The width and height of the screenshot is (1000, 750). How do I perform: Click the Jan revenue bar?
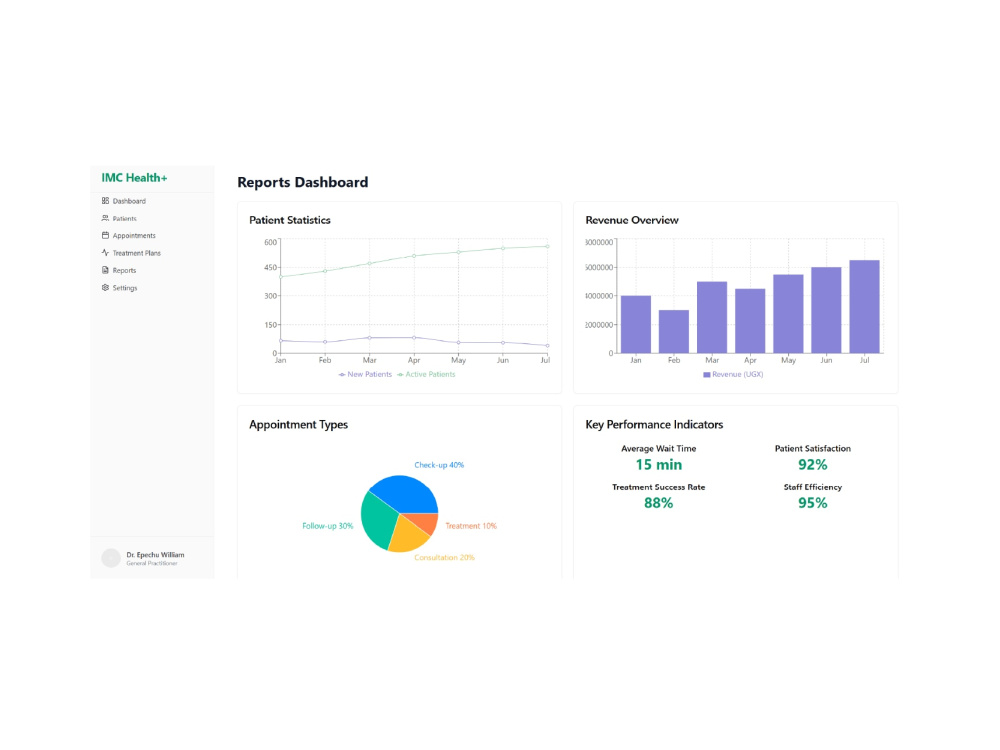pyautogui.click(x=636, y=324)
